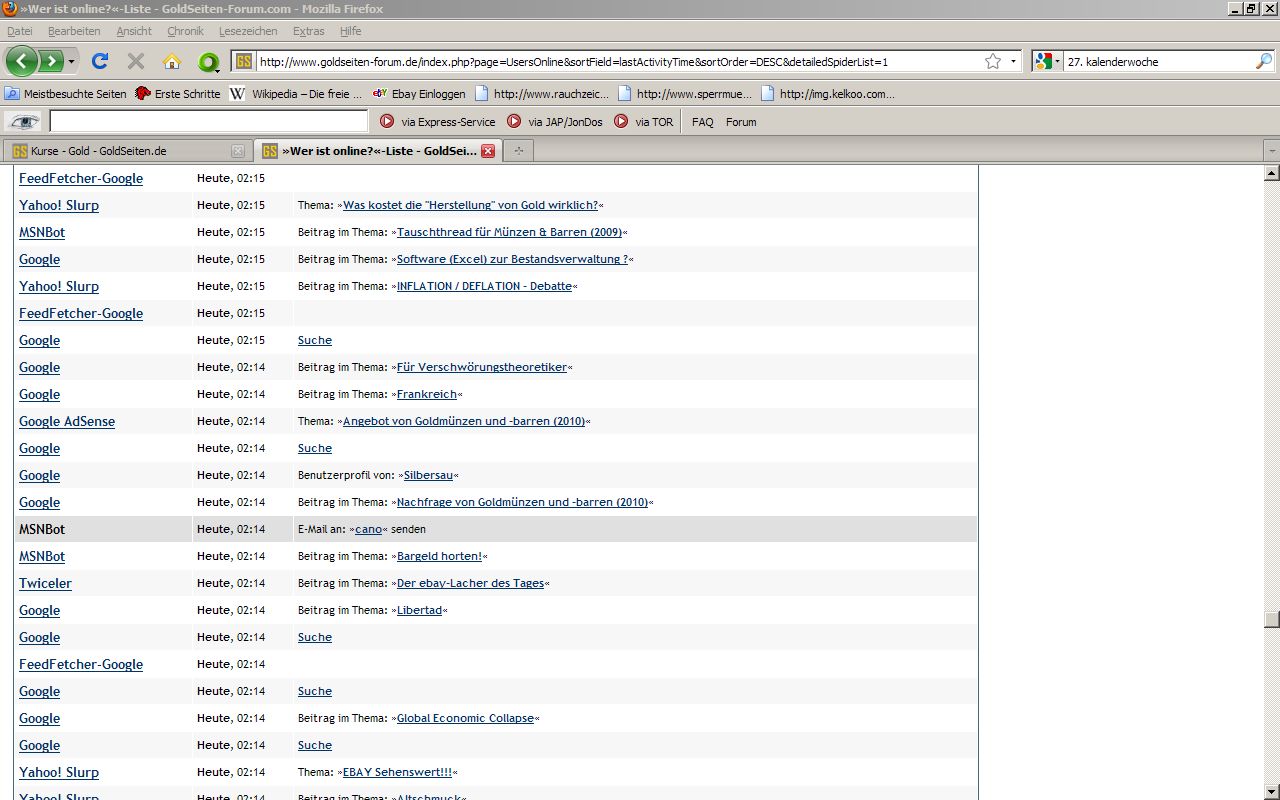Click the page scrollbar up arrow

tap(1272, 173)
